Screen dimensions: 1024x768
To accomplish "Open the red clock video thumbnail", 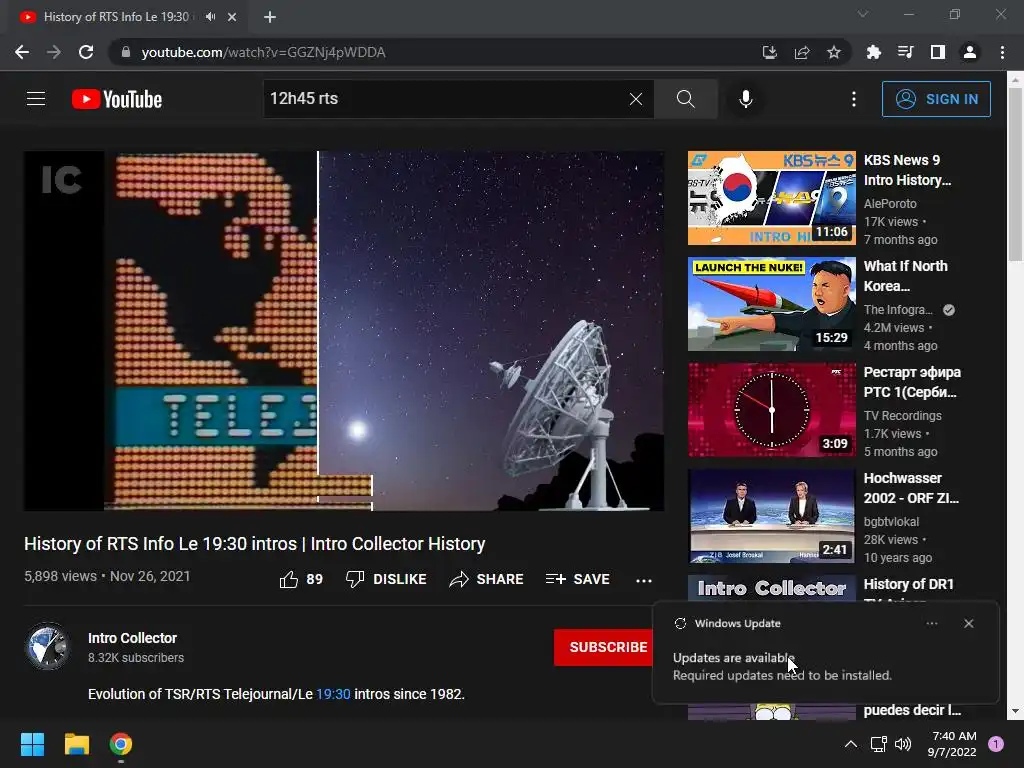I will pos(771,409).
